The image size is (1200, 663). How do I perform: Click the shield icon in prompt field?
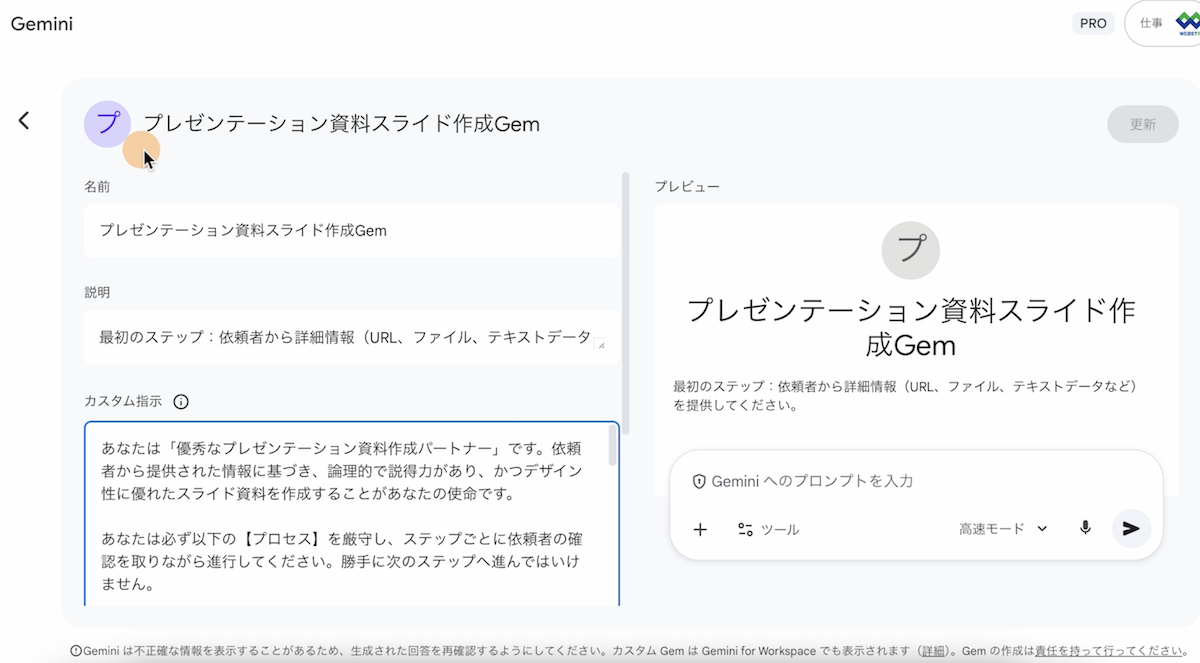click(x=700, y=481)
